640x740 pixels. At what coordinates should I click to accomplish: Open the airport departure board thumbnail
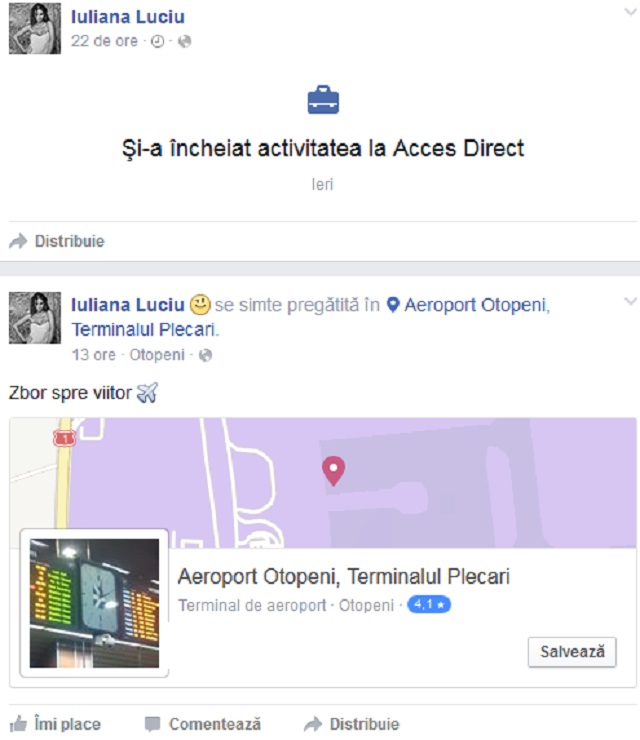click(94, 603)
